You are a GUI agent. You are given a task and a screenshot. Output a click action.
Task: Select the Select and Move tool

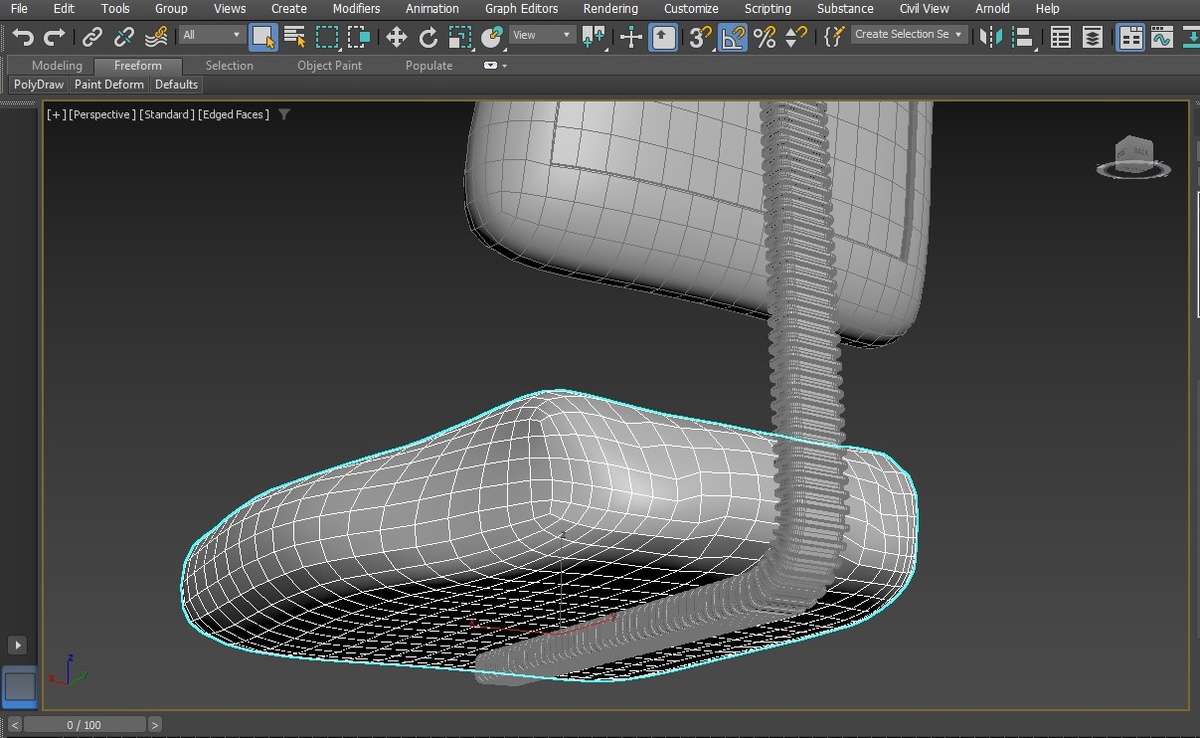pyautogui.click(x=396, y=37)
